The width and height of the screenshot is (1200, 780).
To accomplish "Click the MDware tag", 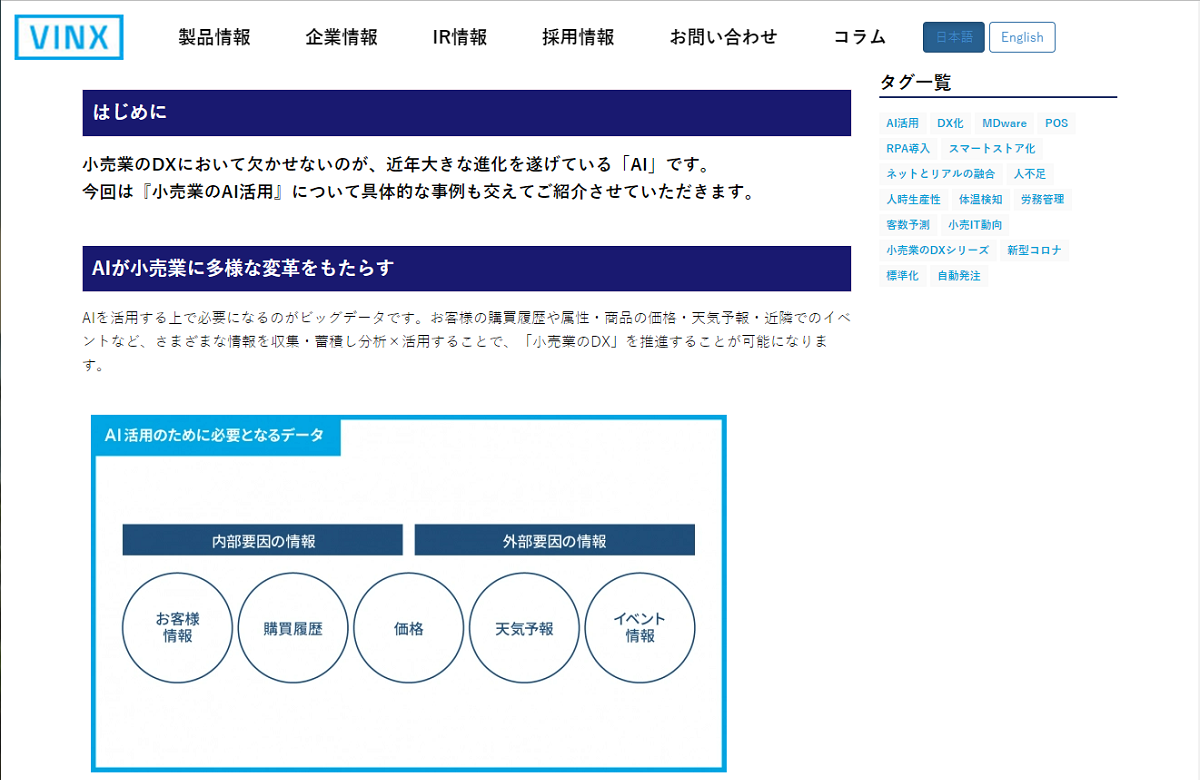I will (x=1004, y=123).
